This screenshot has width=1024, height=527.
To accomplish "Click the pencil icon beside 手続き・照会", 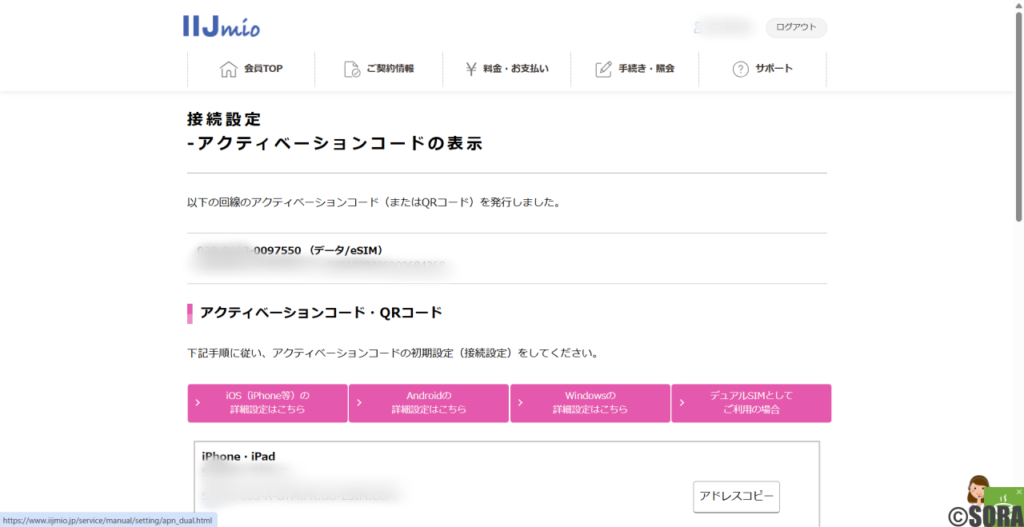I will (x=603, y=69).
